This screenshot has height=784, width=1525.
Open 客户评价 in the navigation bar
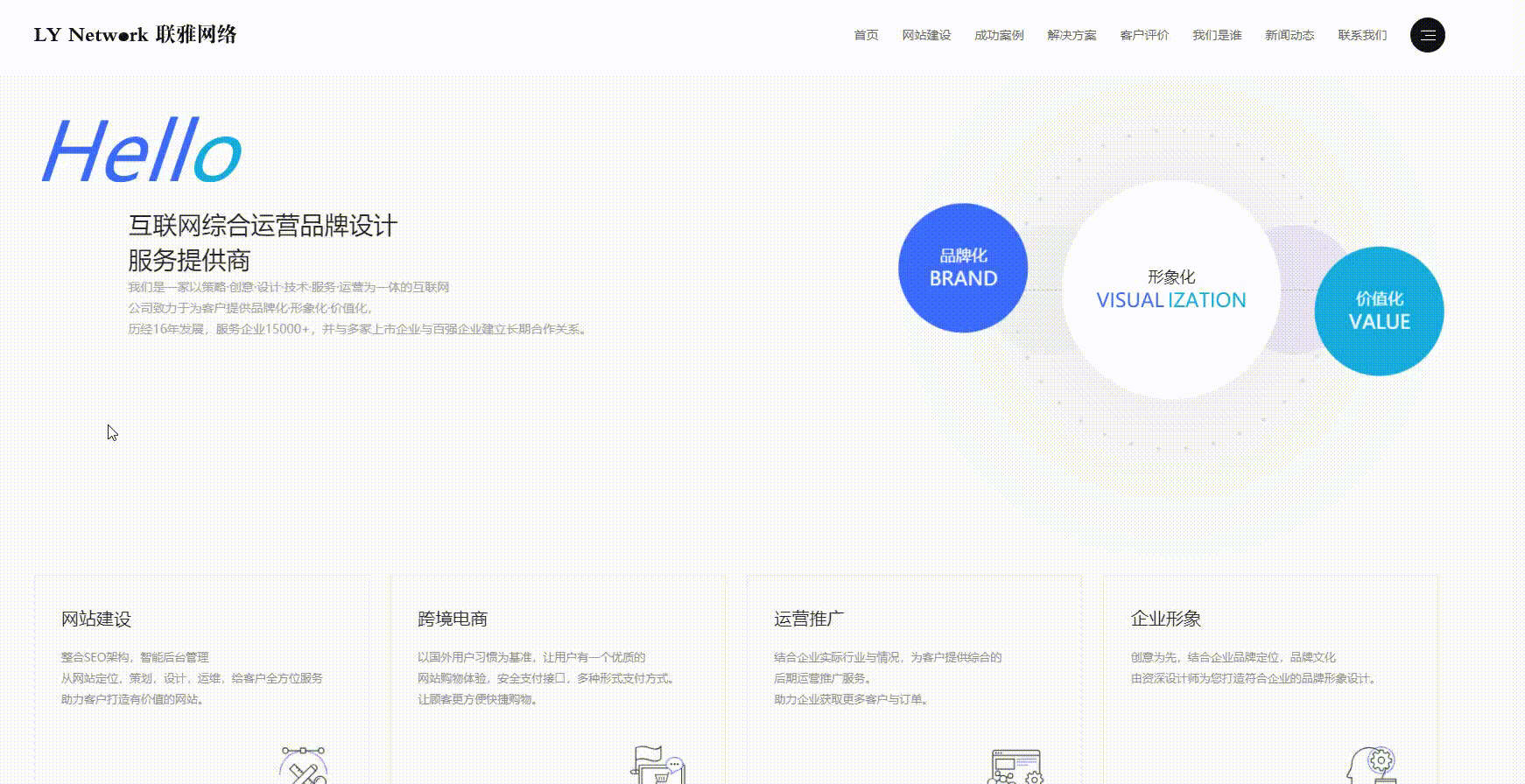(x=1144, y=35)
